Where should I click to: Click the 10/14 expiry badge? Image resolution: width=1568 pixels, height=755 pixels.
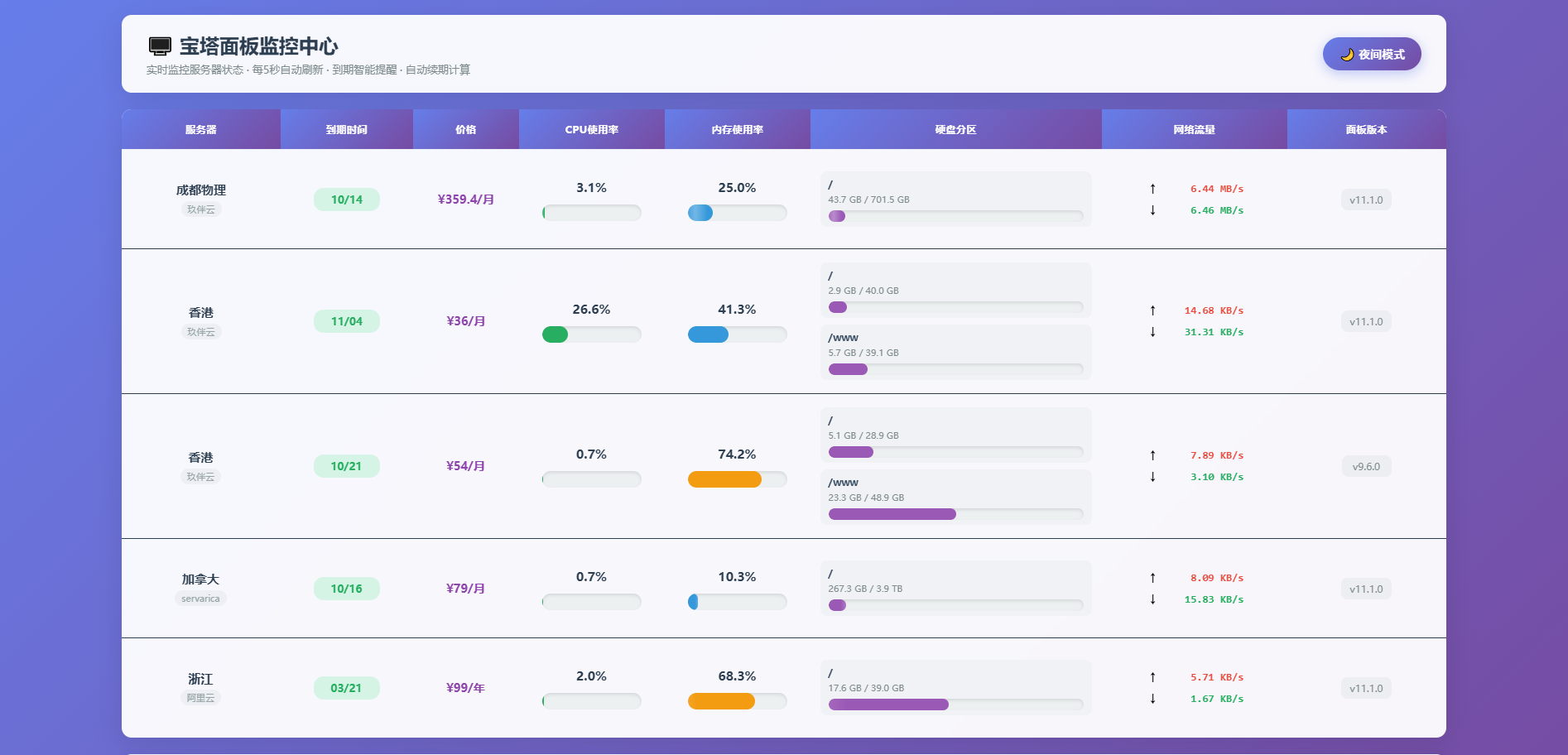(346, 200)
